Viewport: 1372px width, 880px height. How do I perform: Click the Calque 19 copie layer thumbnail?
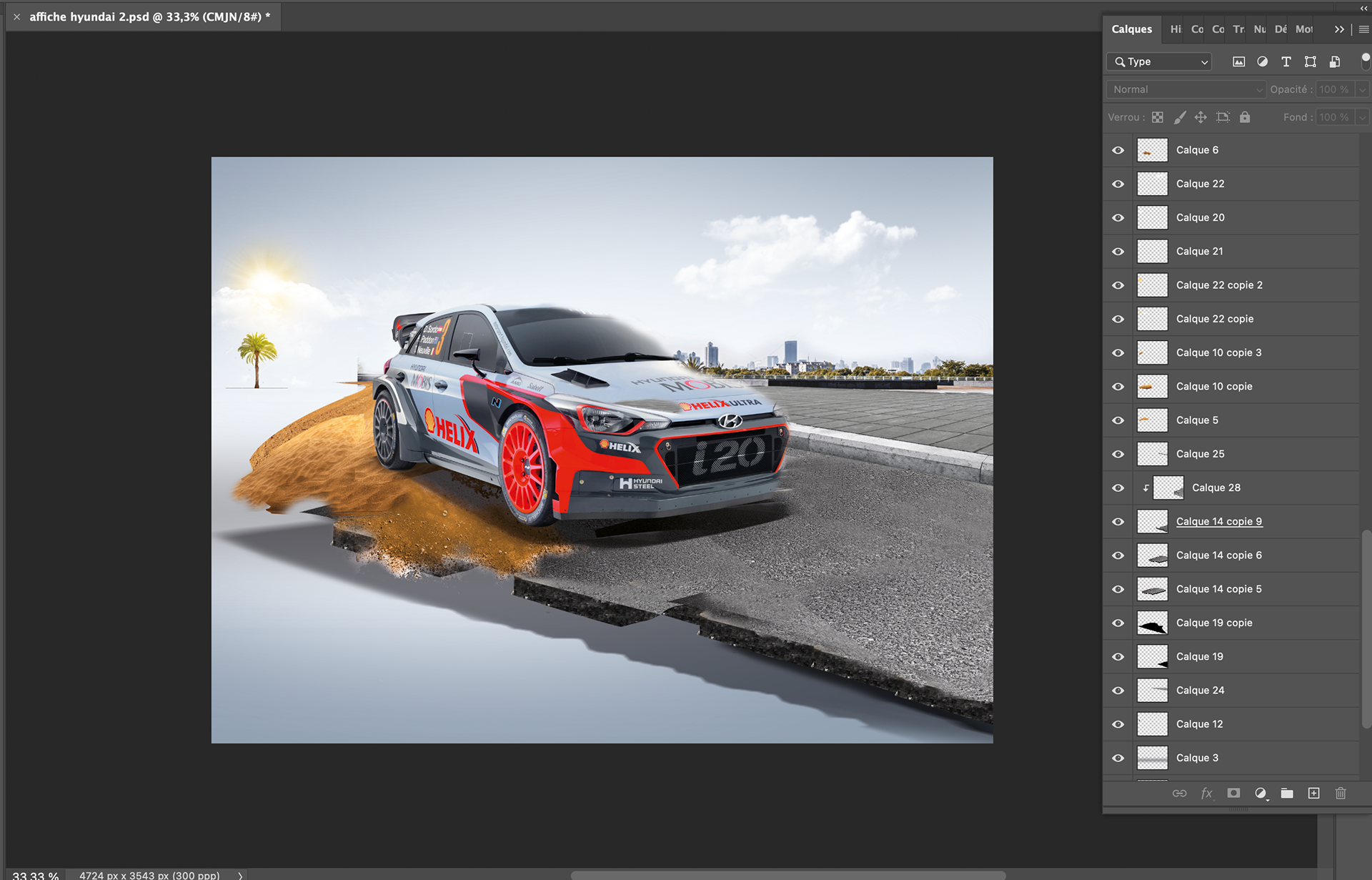(1152, 623)
